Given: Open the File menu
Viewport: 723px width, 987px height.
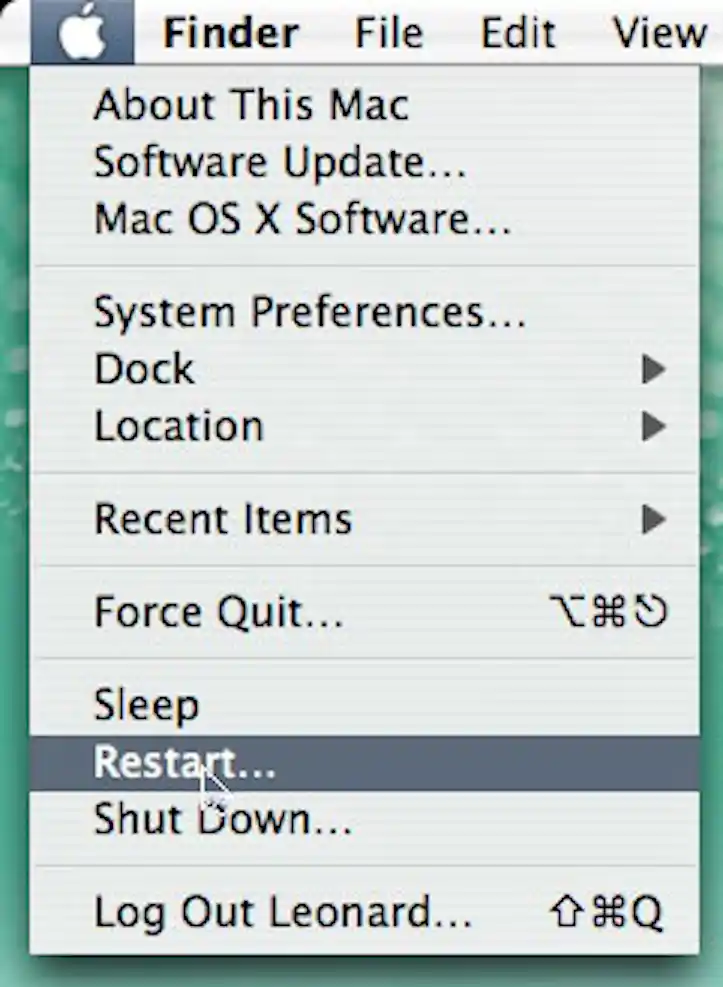Looking at the screenshot, I should [389, 33].
